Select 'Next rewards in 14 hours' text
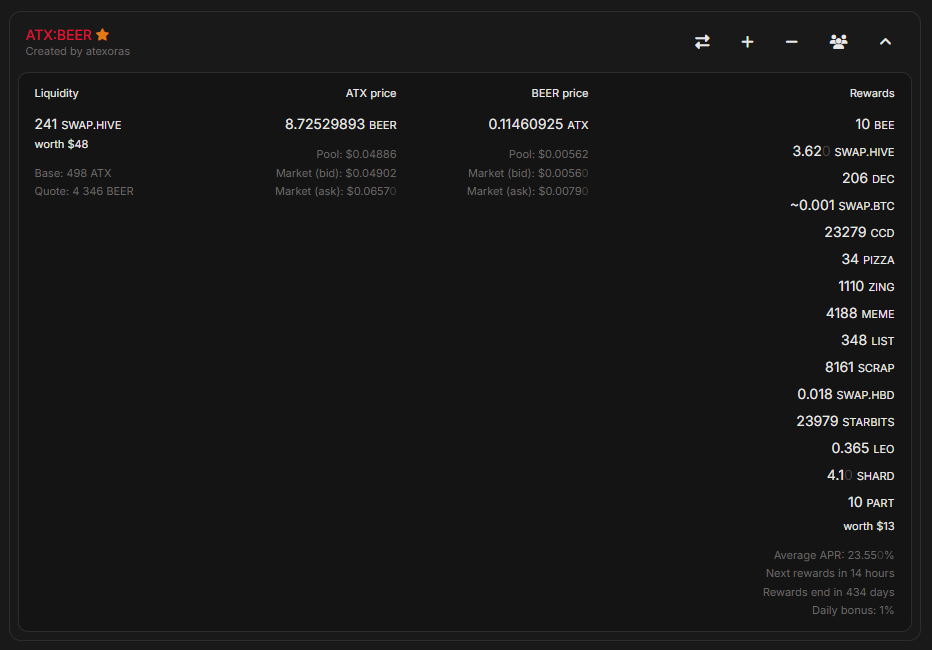Screen dimensions: 932x650 (x=830, y=573)
